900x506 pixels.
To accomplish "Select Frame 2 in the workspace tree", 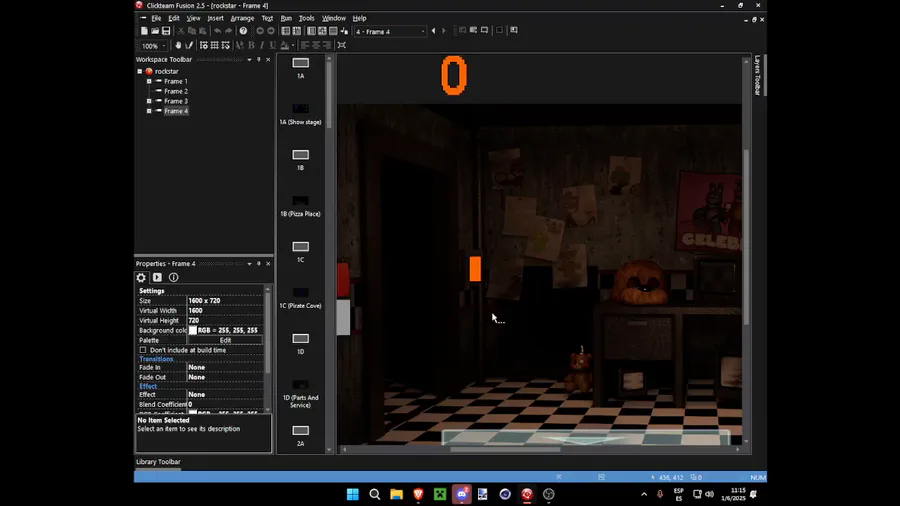I will [x=176, y=91].
